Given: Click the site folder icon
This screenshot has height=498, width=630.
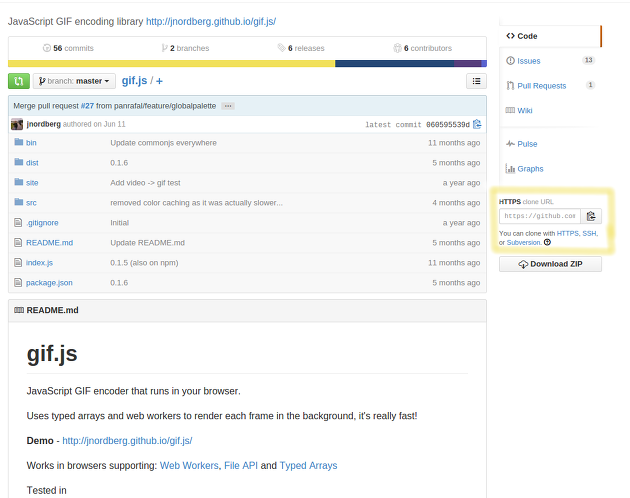Looking at the screenshot, I should [x=18, y=182].
